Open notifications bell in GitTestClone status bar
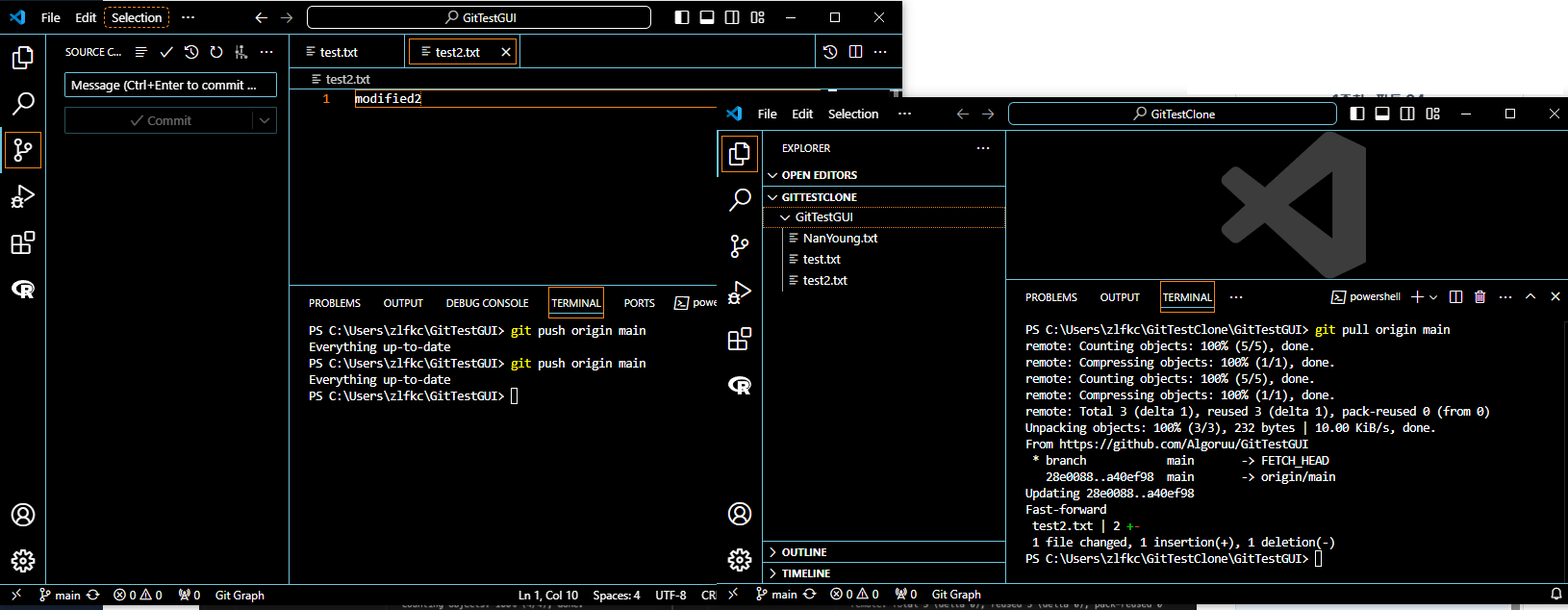Viewport: 1568px width, 610px height. 1556,595
